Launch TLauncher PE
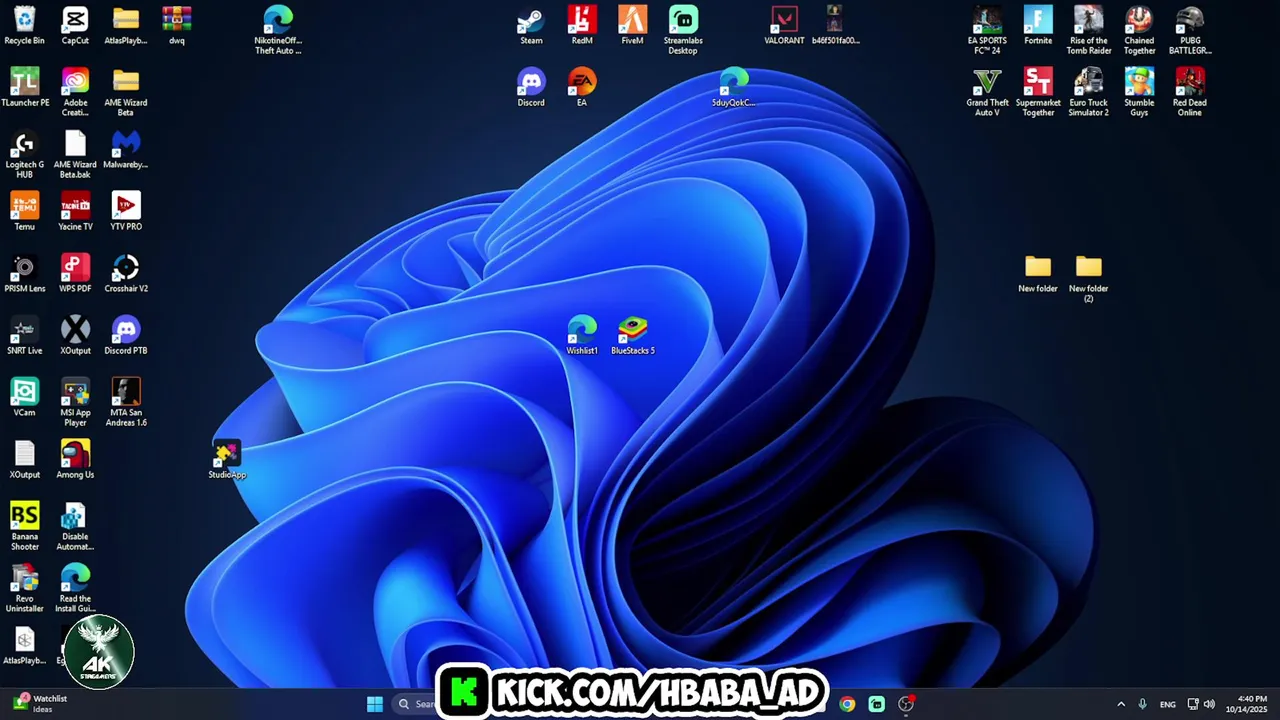This screenshot has width=1280, height=720. [24, 88]
